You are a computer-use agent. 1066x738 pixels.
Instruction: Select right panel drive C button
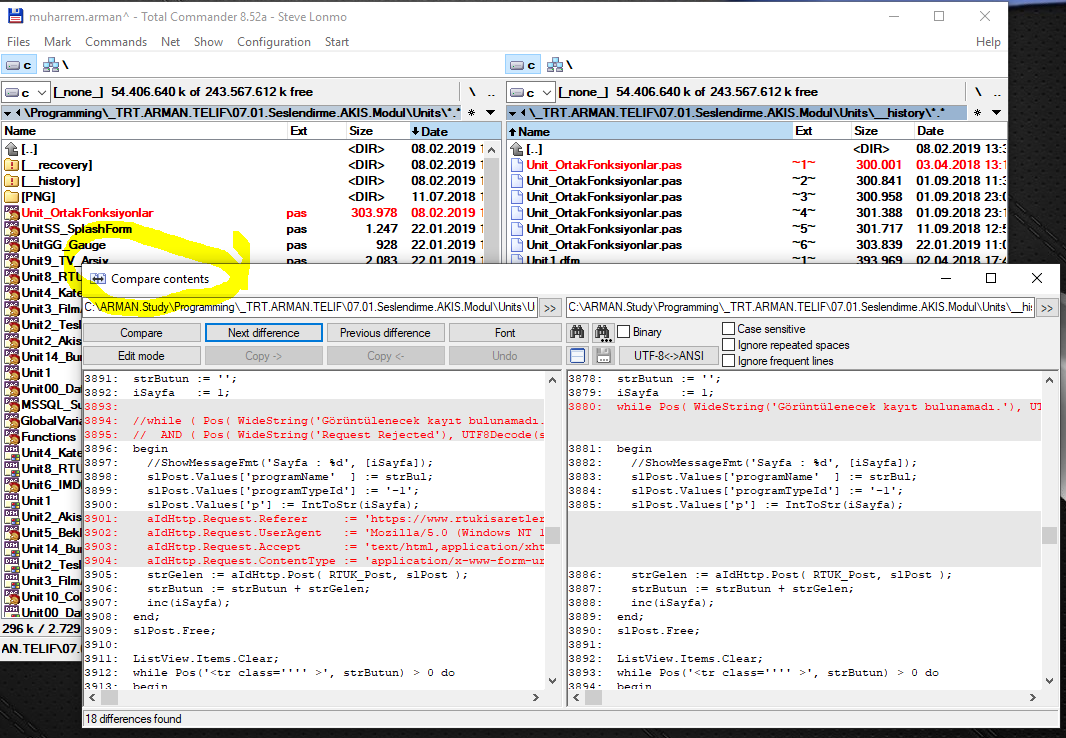(523, 65)
